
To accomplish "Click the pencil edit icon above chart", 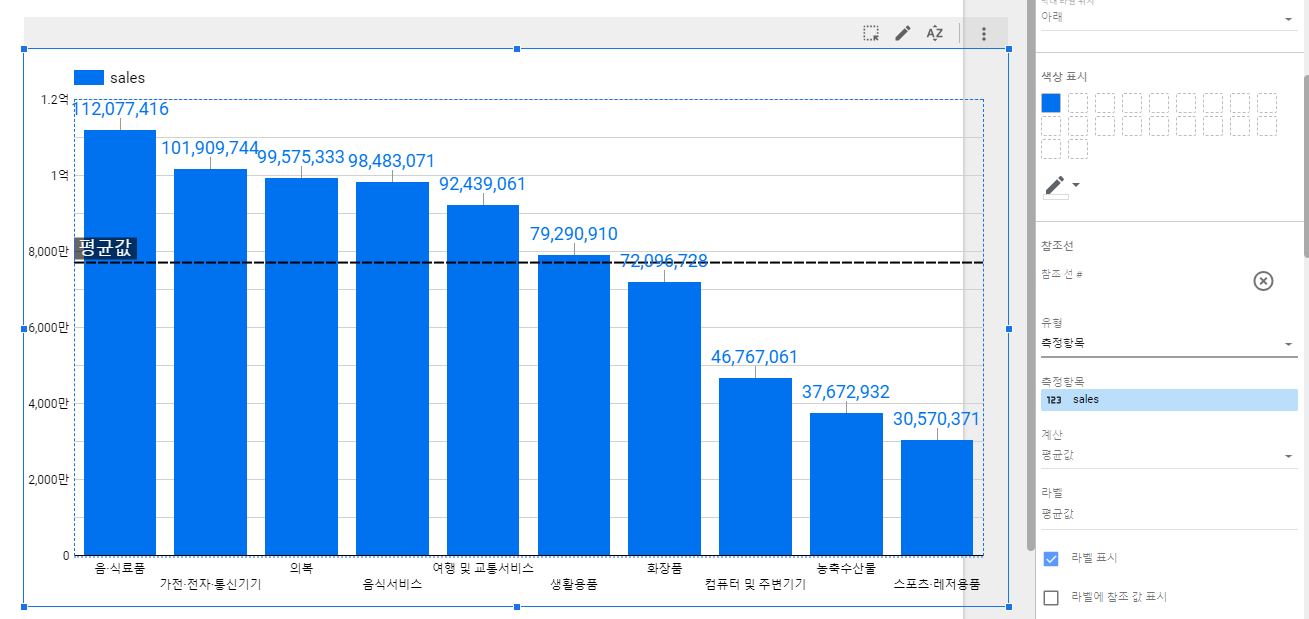I will [x=903, y=33].
